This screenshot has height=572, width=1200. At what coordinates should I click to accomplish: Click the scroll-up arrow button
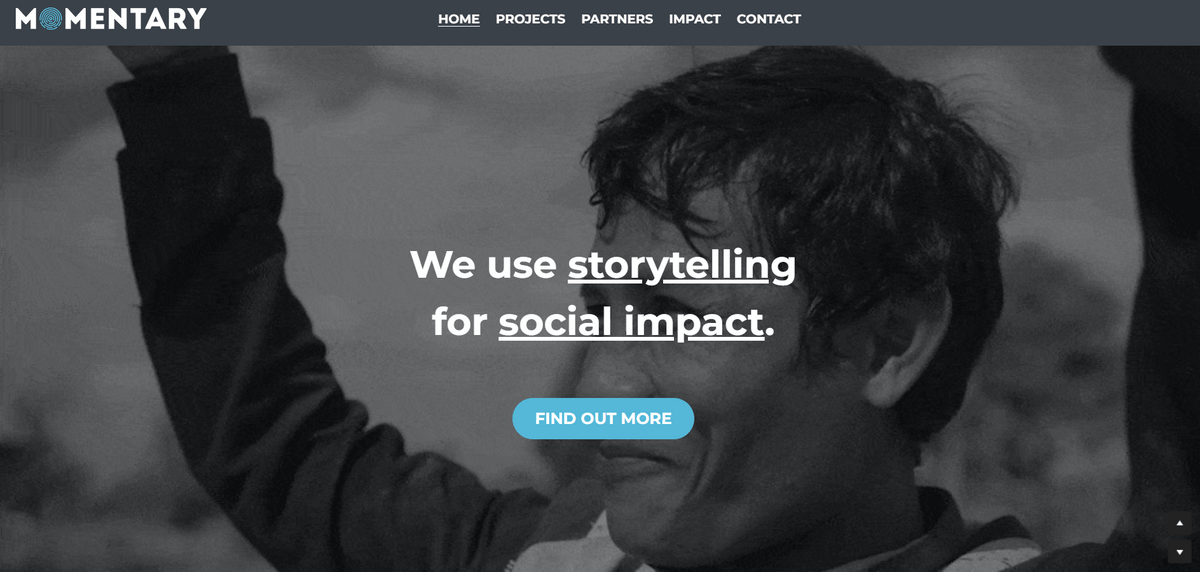(1179, 524)
